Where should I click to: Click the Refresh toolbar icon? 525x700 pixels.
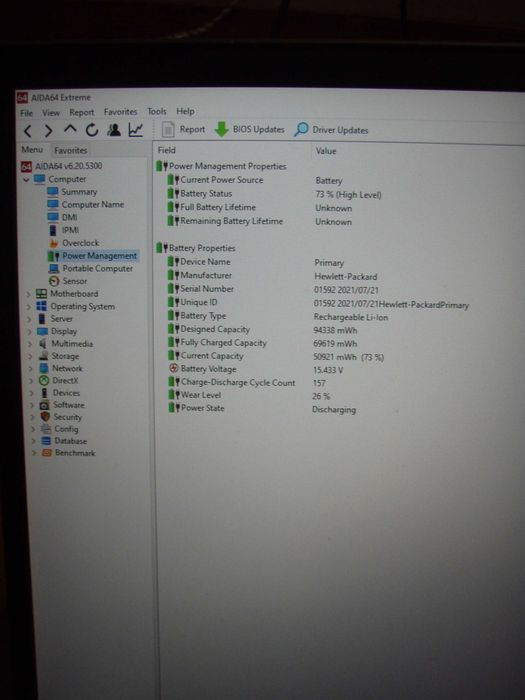tap(92, 130)
